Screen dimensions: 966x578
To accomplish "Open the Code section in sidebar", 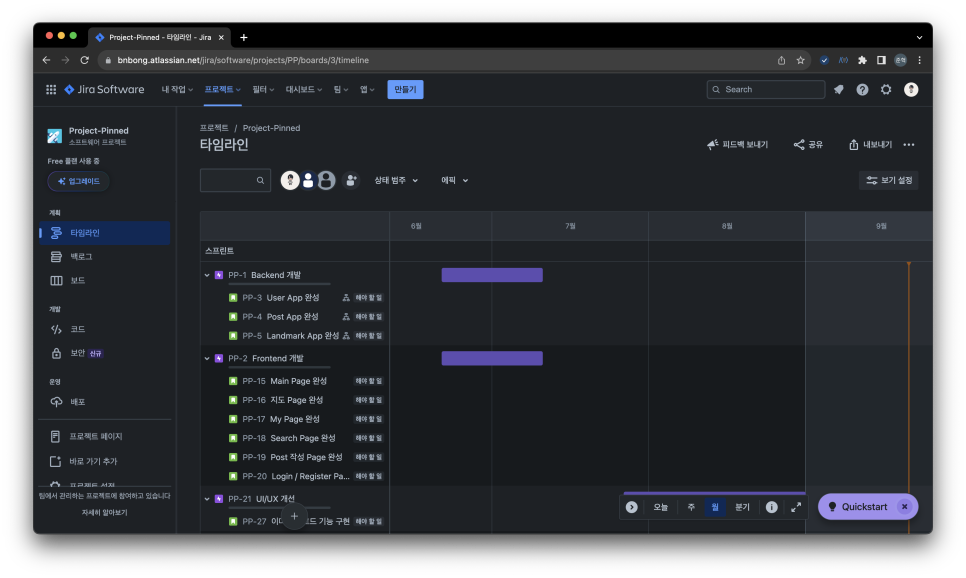I will [x=68, y=329].
